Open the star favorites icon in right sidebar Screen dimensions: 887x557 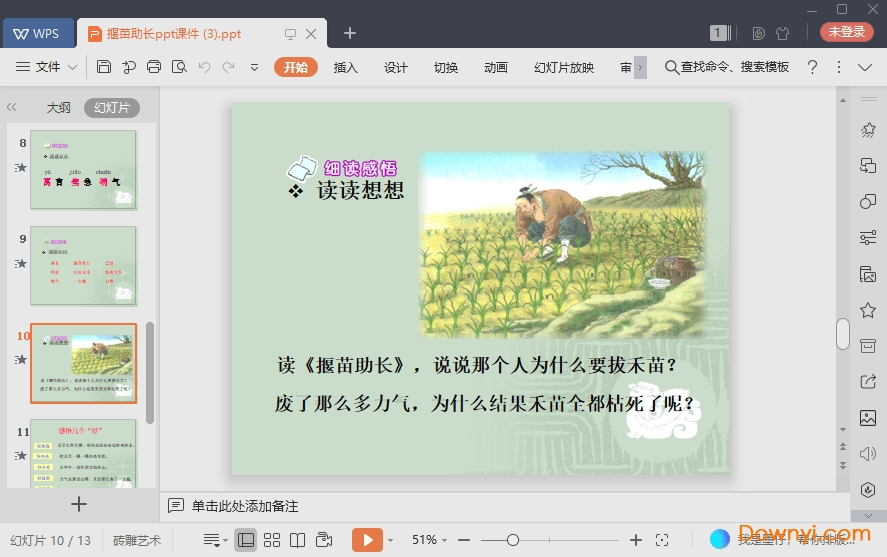[x=868, y=310]
